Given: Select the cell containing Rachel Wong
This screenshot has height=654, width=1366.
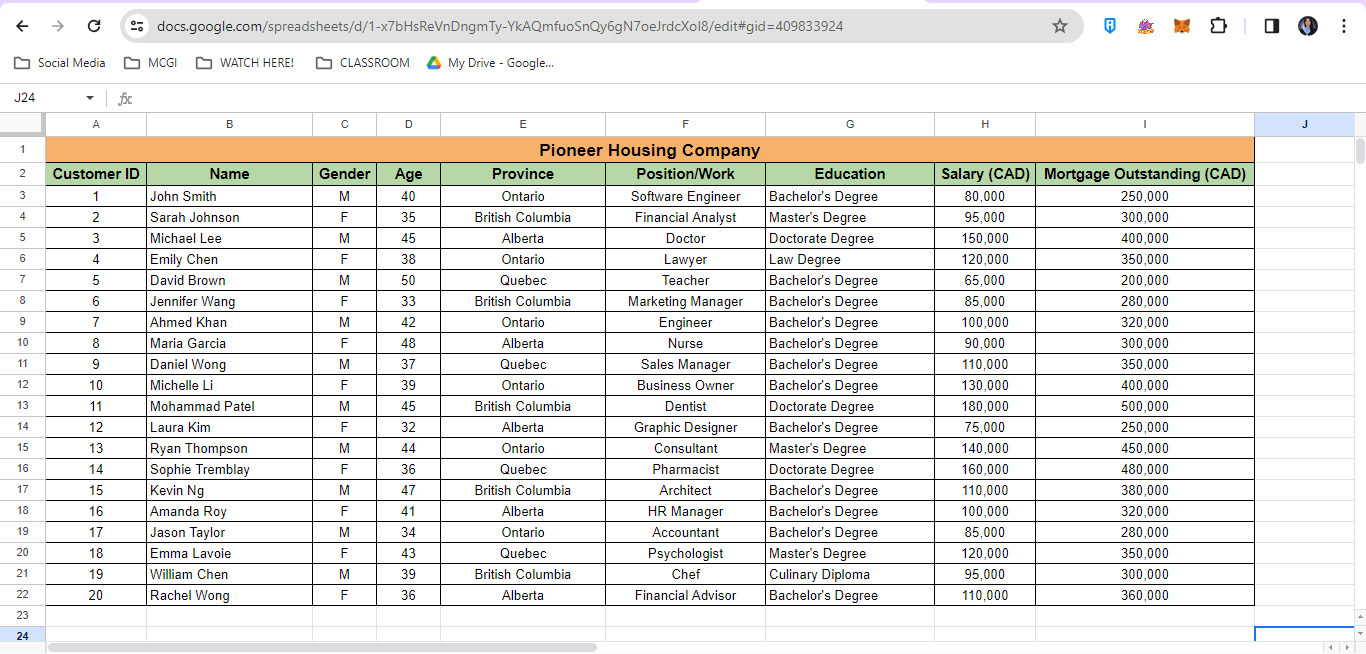Looking at the screenshot, I should tap(229, 595).
